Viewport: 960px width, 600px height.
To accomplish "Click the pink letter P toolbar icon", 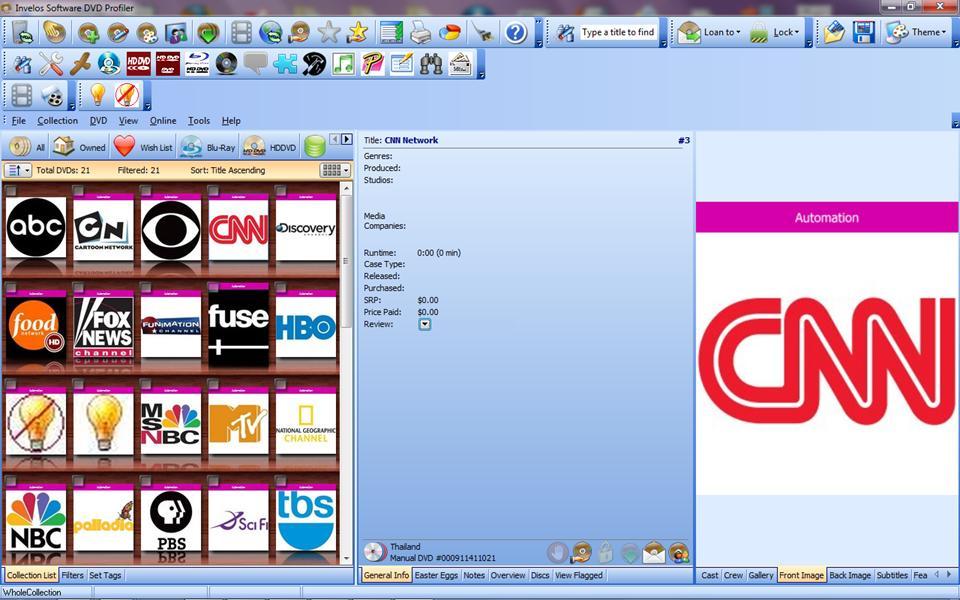I will click(372, 64).
